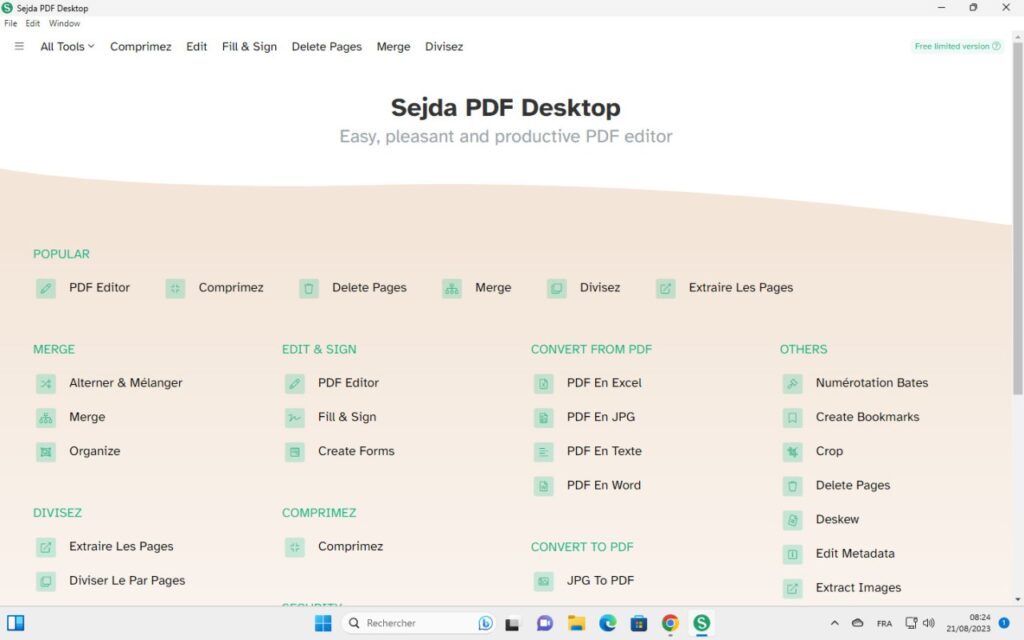Open Google Chrome from the taskbar
Screen dimensions: 1024x640
click(x=670, y=623)
